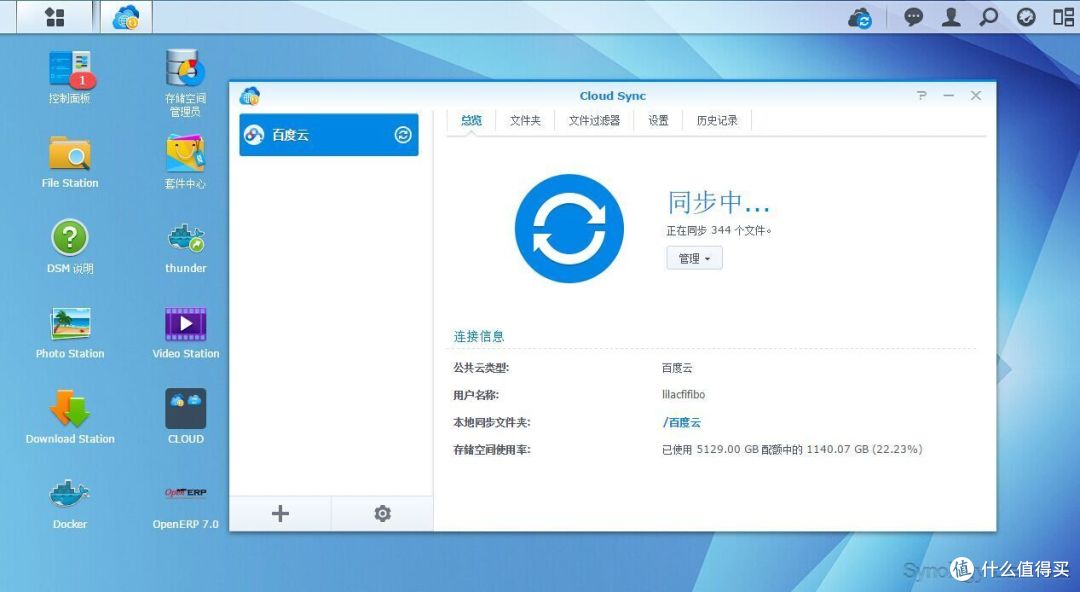Launch File Station desktop icon
This screenshot has width=1080, height=592.
coord(70,162)
